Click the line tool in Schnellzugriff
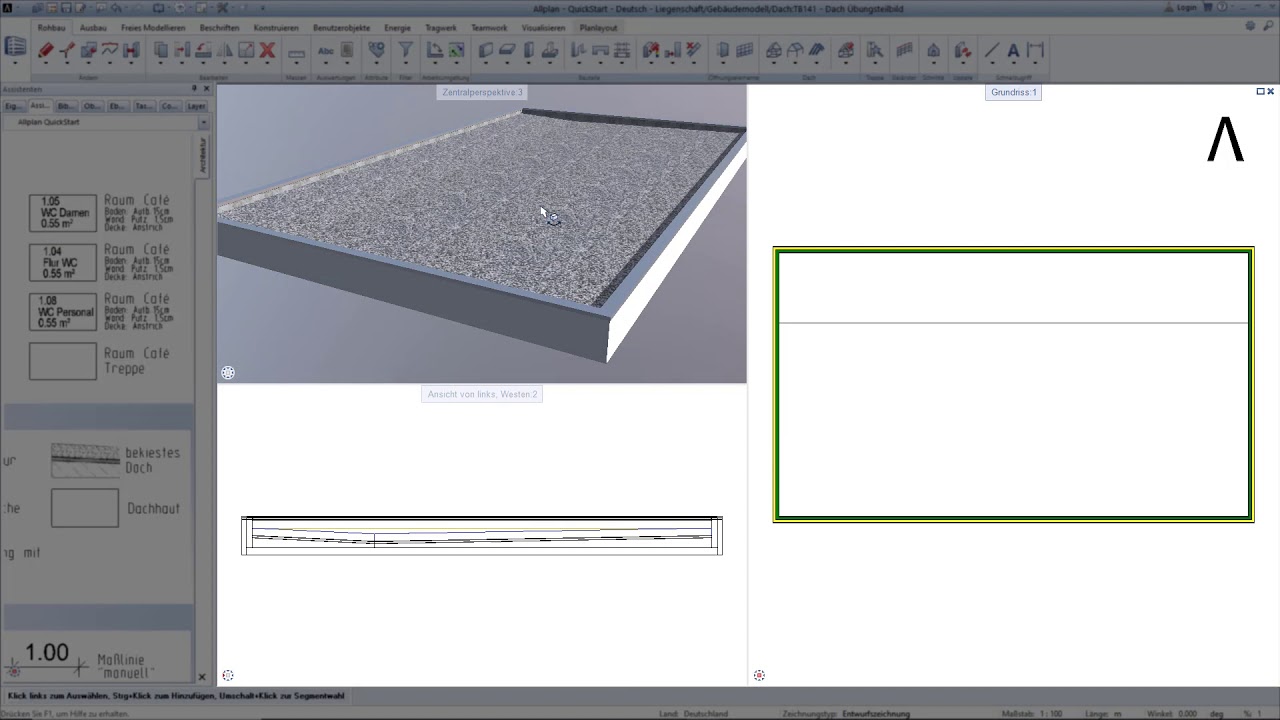1280x720 pixels. click(991, 50)
